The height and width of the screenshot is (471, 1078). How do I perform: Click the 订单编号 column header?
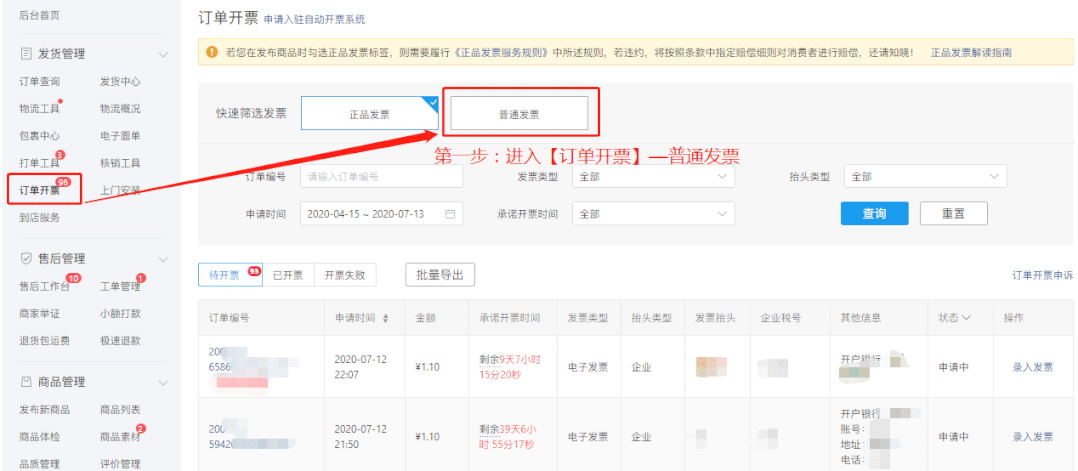coord(229,318)
